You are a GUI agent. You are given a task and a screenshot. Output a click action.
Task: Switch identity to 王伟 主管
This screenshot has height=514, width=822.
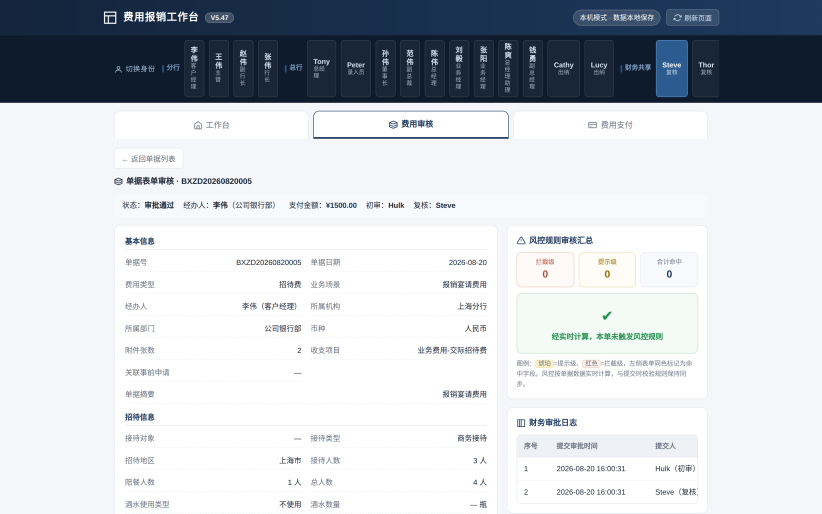[x=219, y=68]
